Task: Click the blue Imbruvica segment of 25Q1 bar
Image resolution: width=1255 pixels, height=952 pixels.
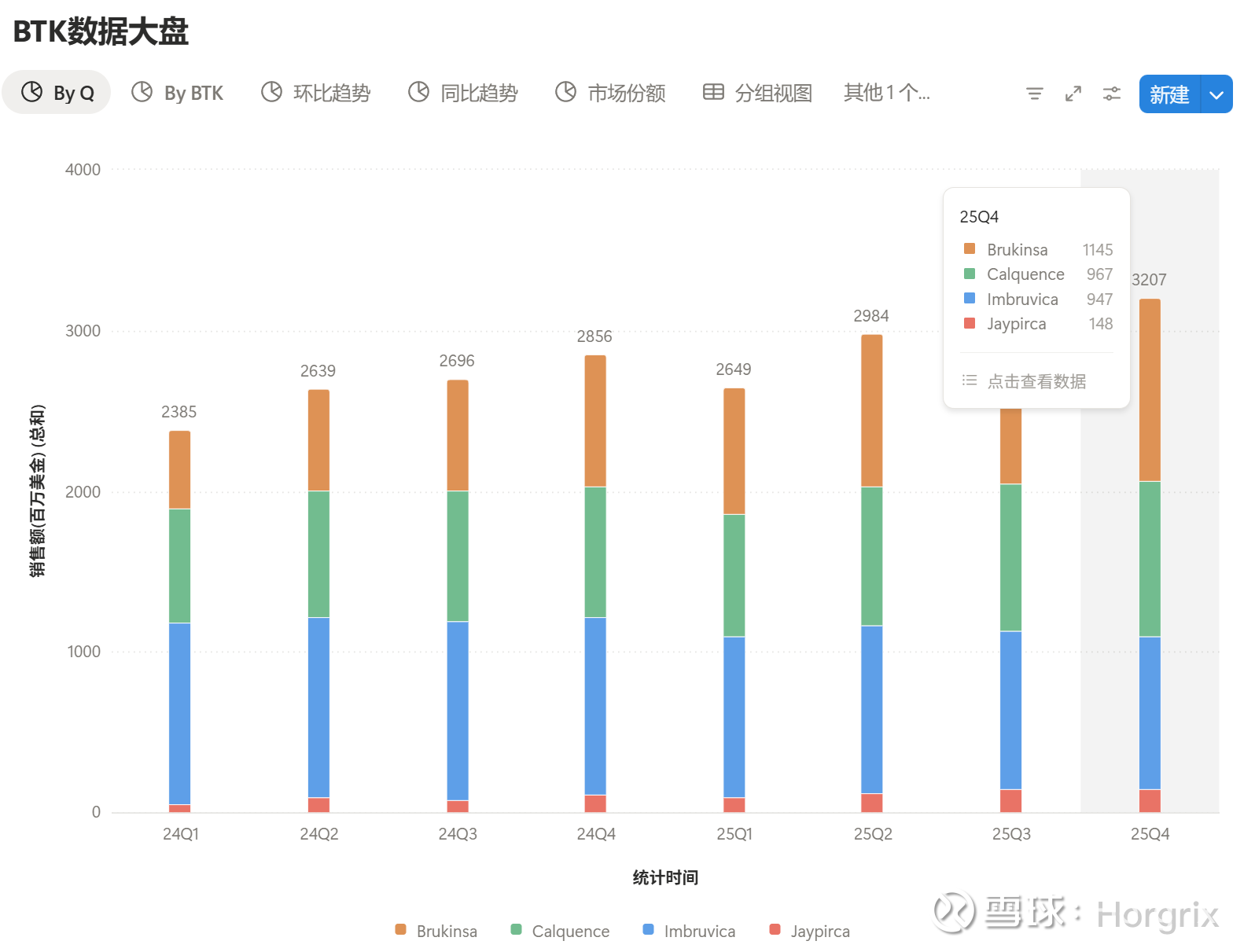Action: [734, 717]
